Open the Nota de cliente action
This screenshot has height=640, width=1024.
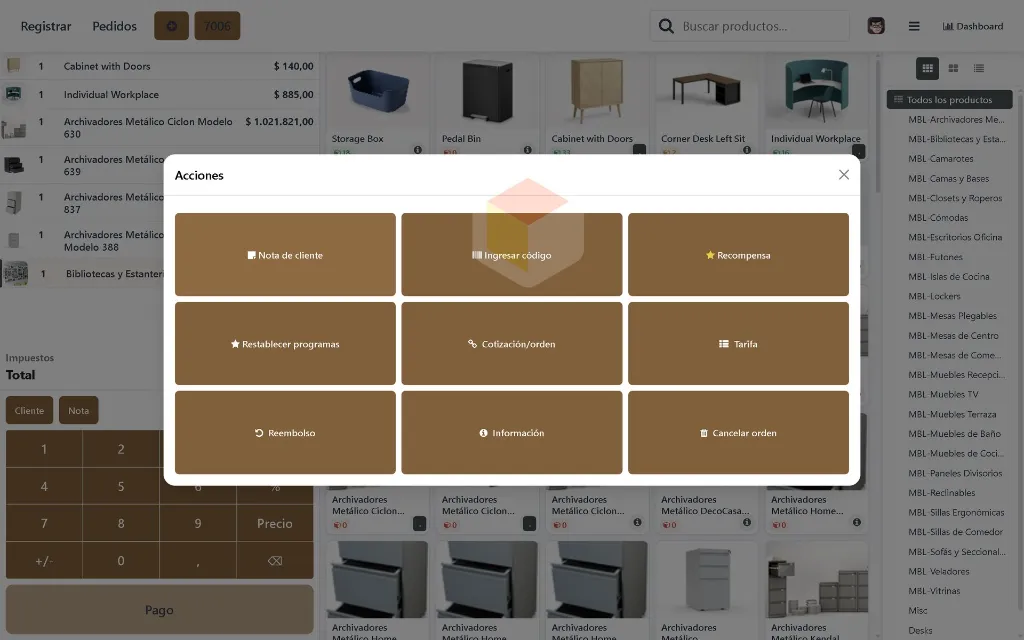click(285, 255)
